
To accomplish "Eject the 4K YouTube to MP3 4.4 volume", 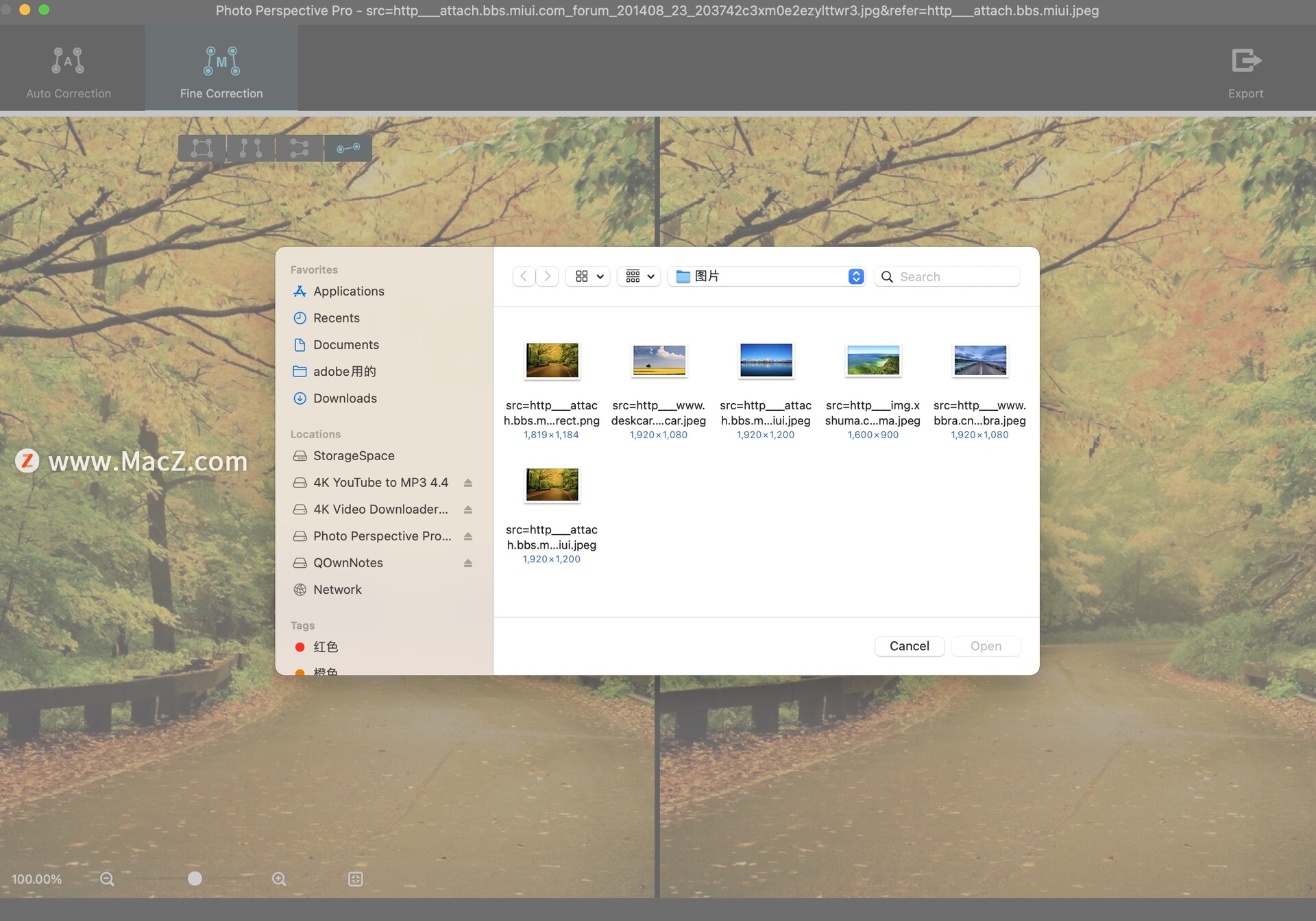I will (468, 483).
